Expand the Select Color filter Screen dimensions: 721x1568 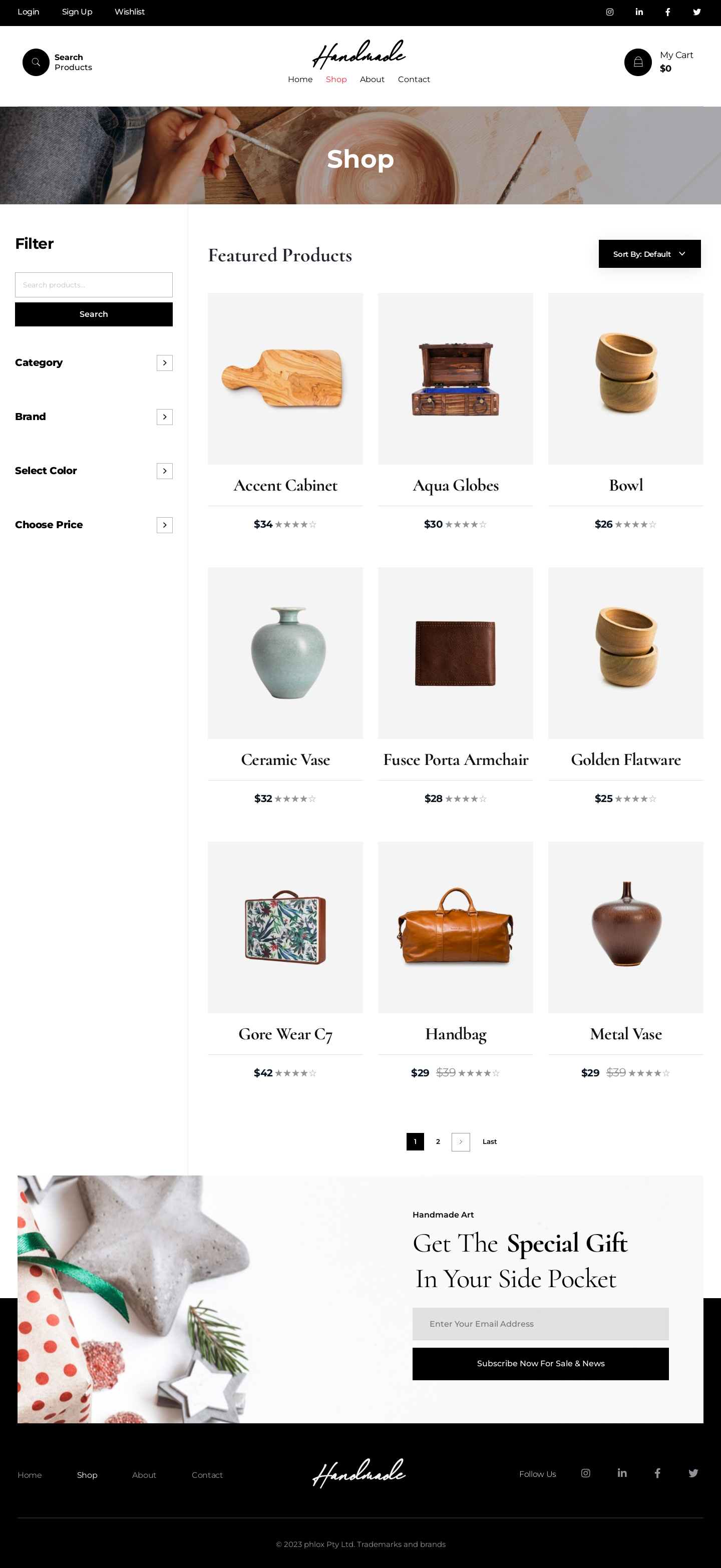[164, 471]
